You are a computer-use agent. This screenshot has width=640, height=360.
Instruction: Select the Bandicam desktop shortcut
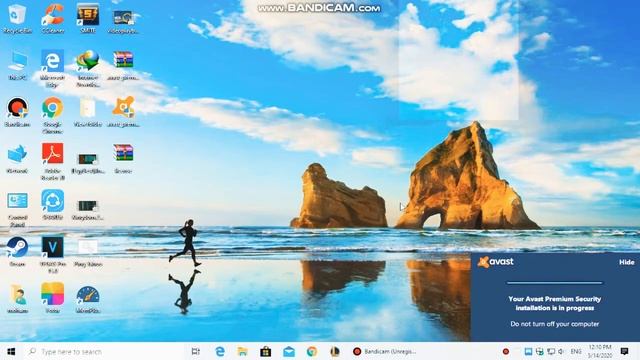17,111
